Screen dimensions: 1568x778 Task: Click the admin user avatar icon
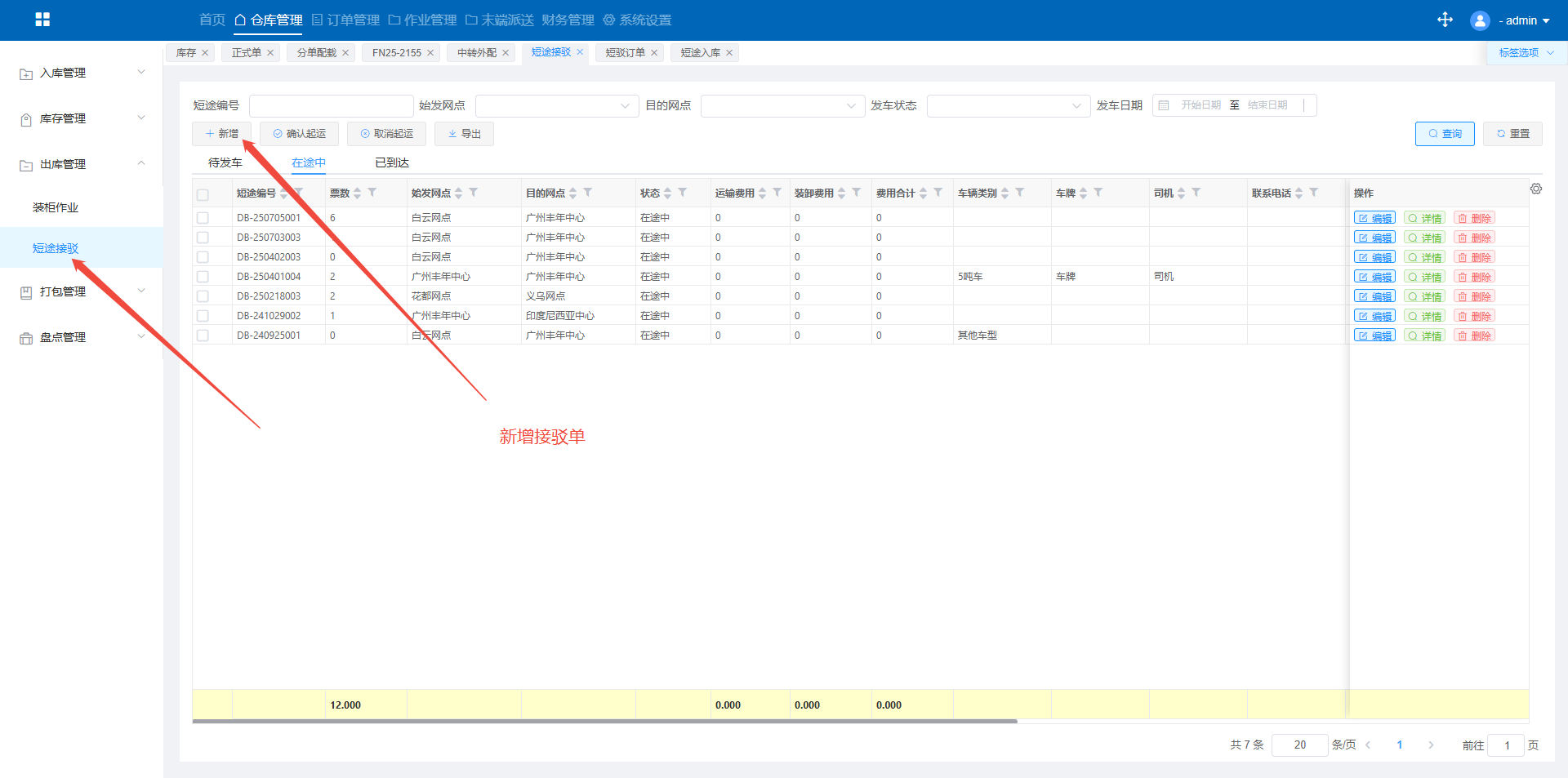pyautogui.click(x=1480, y=20)
